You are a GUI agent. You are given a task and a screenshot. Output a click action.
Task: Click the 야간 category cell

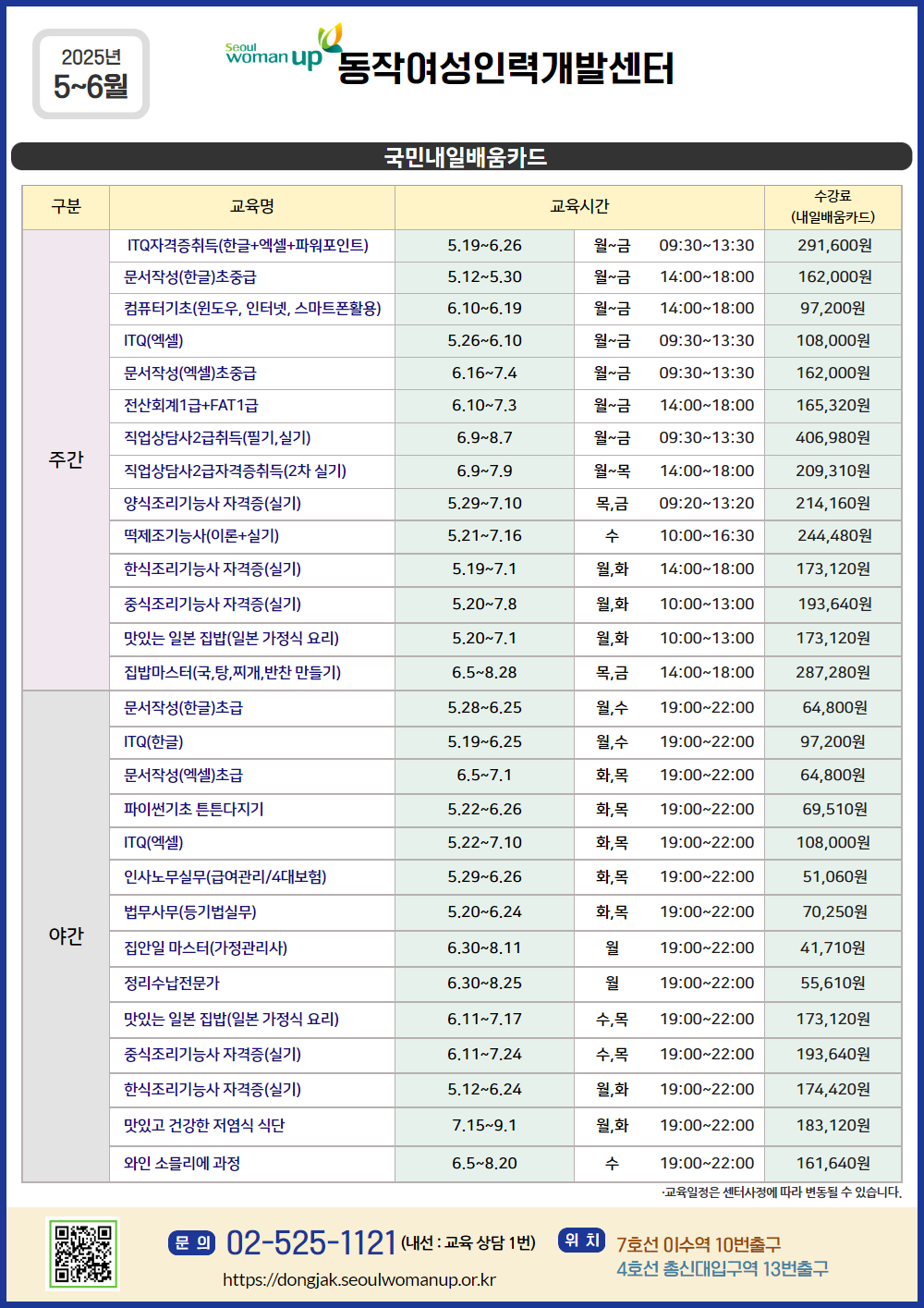(66, 935)
